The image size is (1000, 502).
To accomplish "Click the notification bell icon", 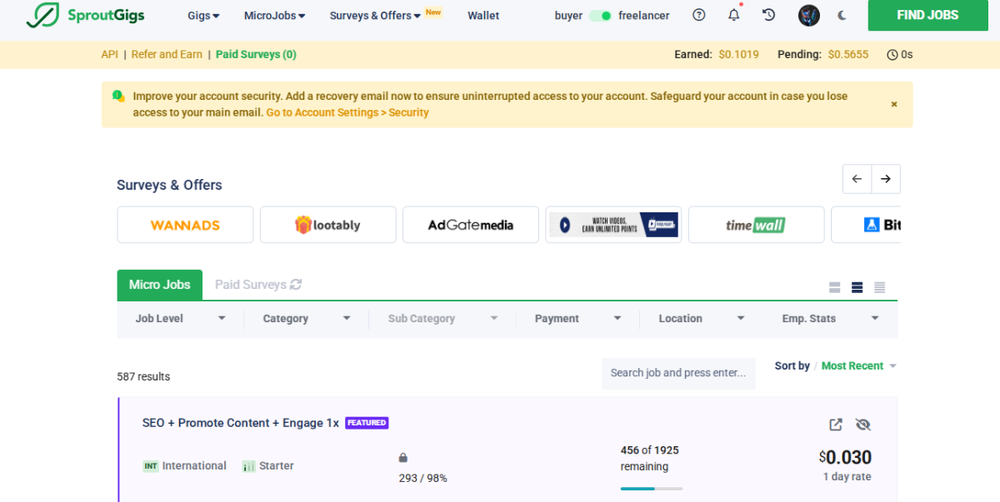I will click(733, 15).
